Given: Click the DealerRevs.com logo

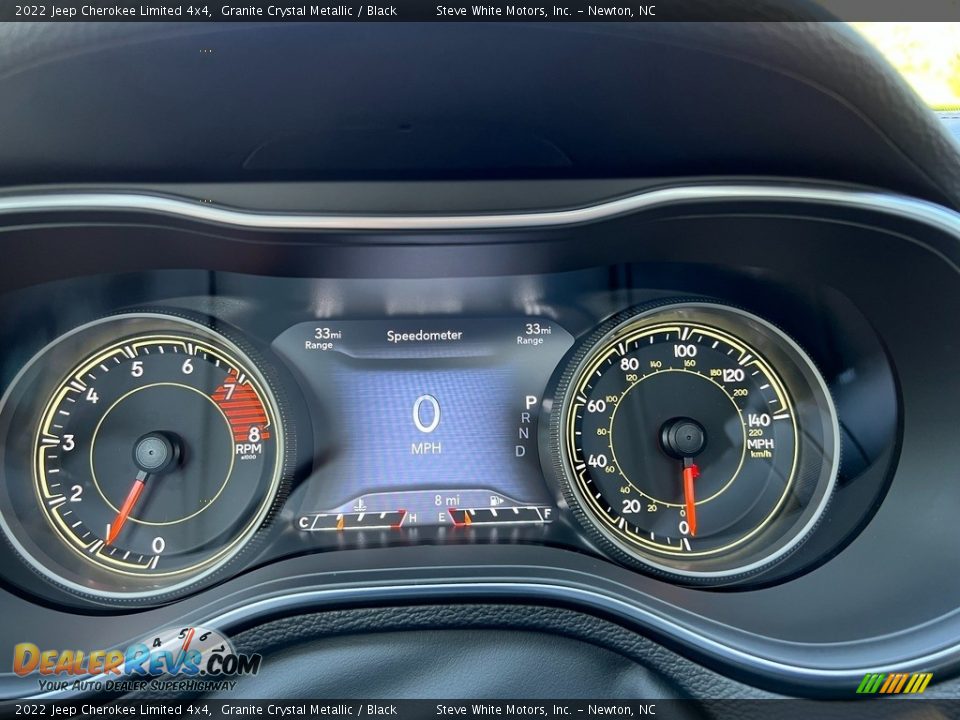Looking at the screenshot, I should [x=137, y=661].
